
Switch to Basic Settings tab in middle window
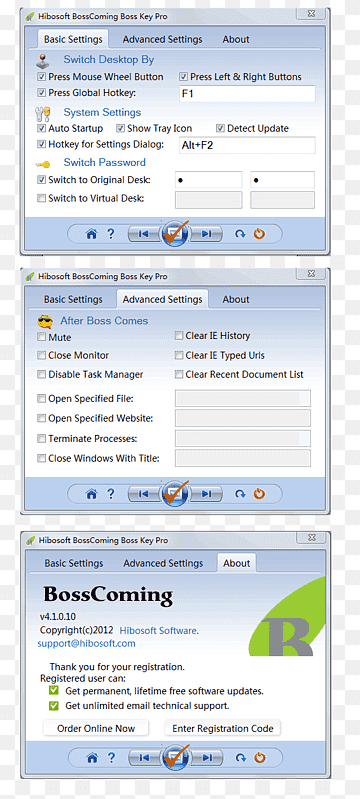[x=73, y=300]
